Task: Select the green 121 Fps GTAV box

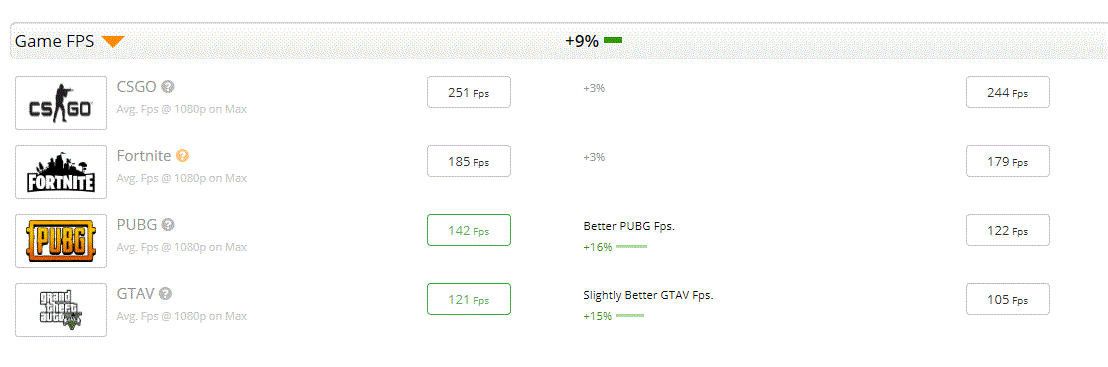Action: pyautogui.click(x=468, y=299)
